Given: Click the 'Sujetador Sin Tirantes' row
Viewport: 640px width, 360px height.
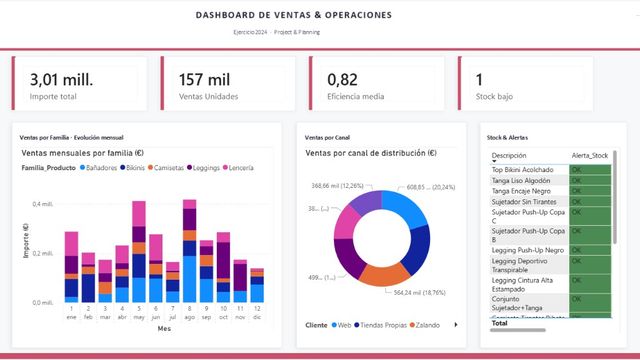Looking at the screenshot, I should pos(551,202).
